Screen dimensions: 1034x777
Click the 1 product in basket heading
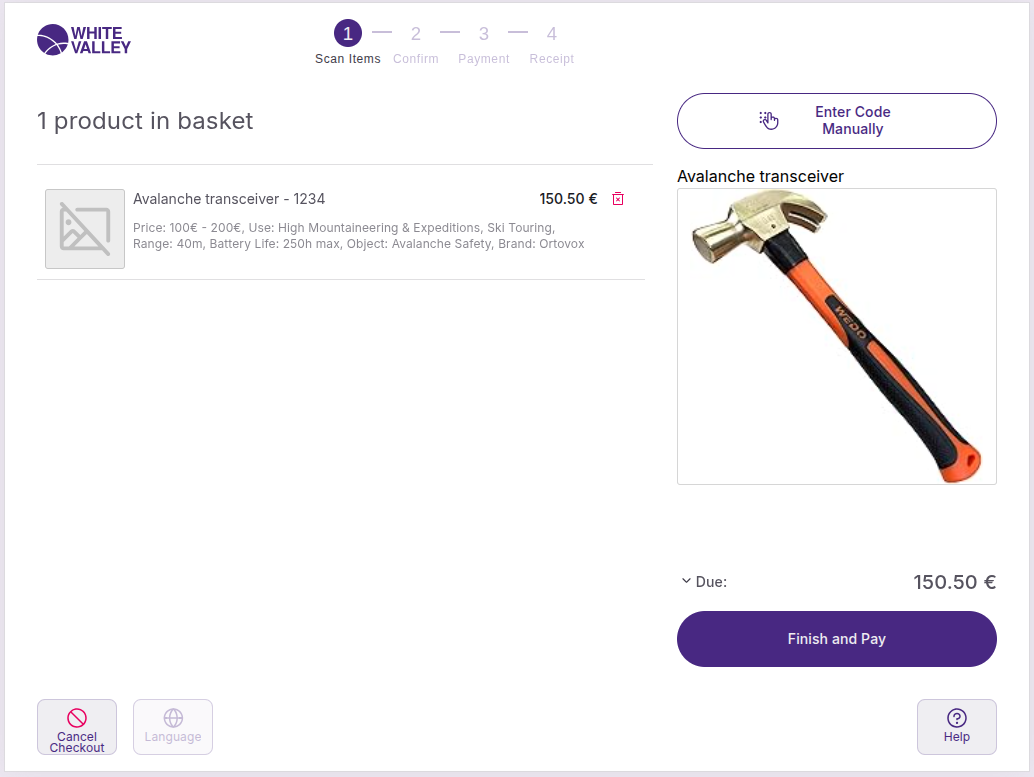point(145,121)
